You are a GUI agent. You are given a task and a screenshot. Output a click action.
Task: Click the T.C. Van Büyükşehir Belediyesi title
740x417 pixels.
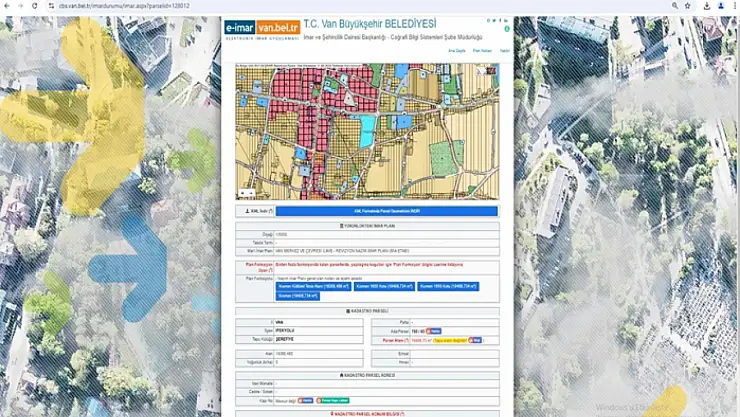370,24
